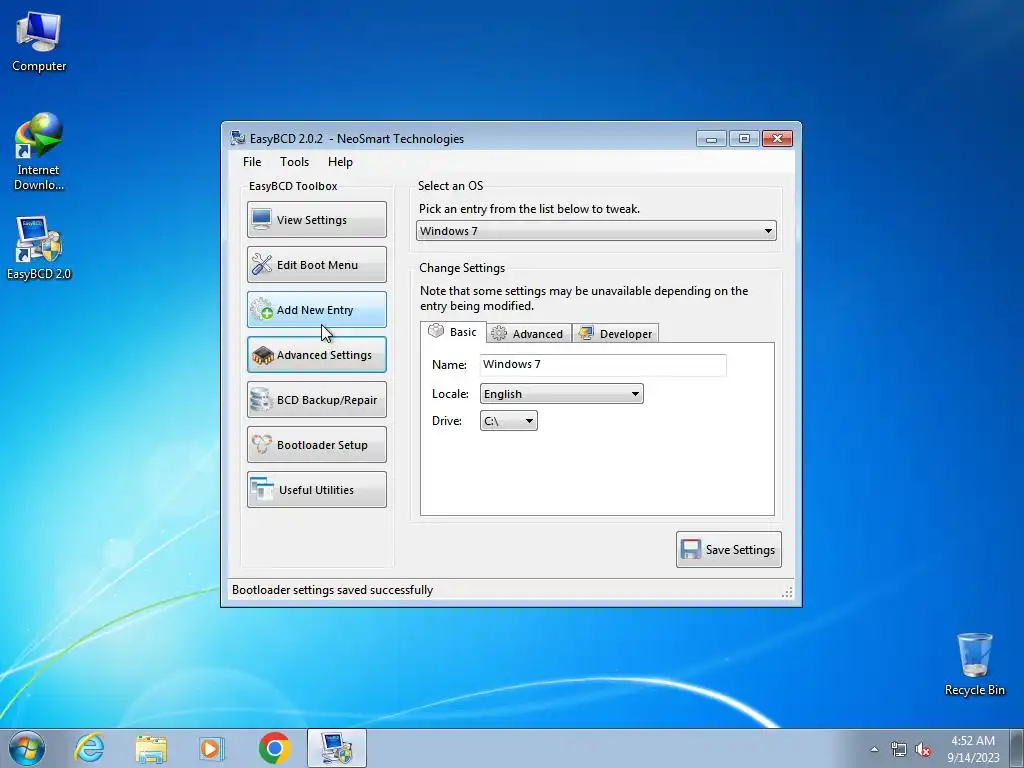Viewport: 1024px width, 768px height.
Task: Open Bootloader Setup
Action: 317,445
